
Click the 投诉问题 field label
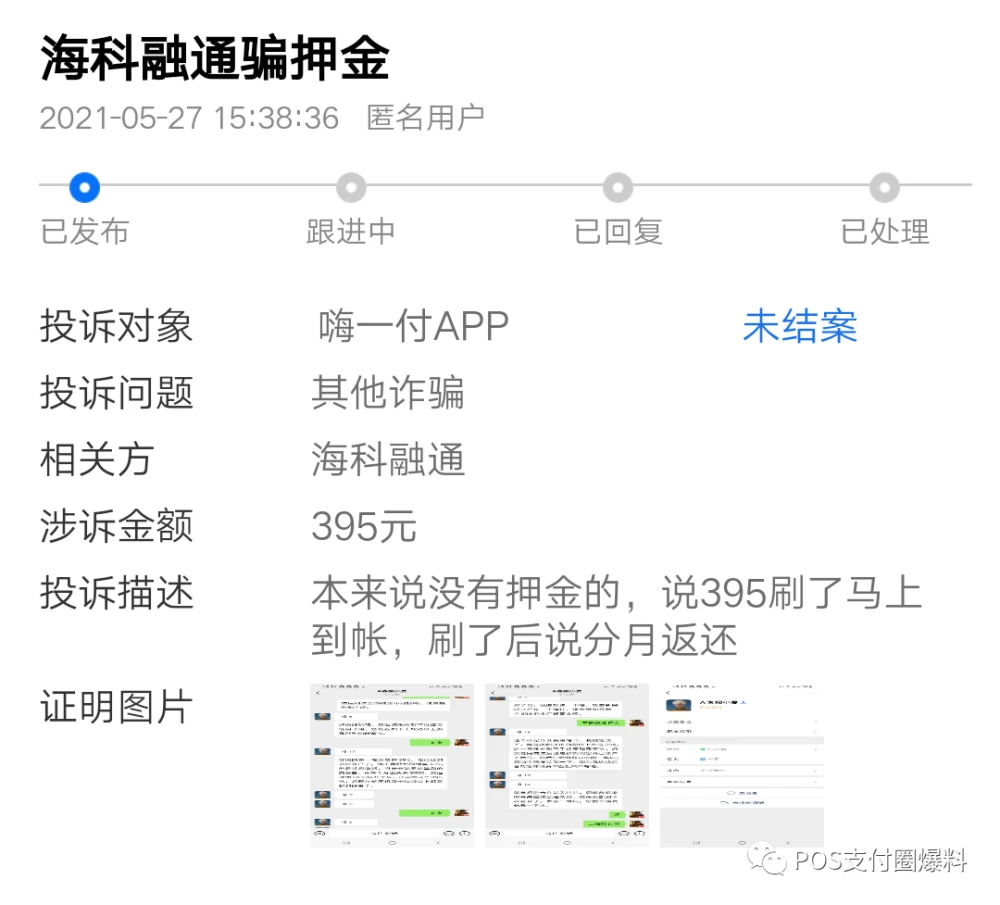pos(116,392)
